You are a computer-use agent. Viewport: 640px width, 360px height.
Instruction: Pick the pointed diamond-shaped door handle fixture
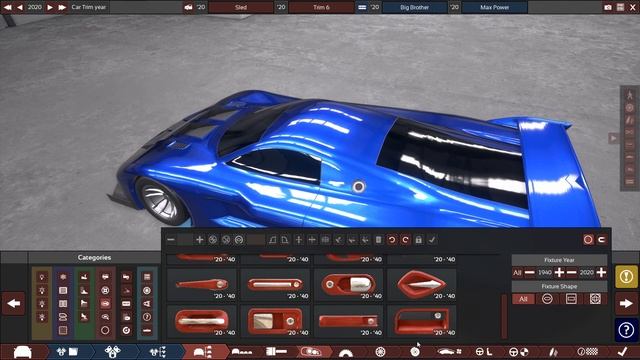point(422,284)
